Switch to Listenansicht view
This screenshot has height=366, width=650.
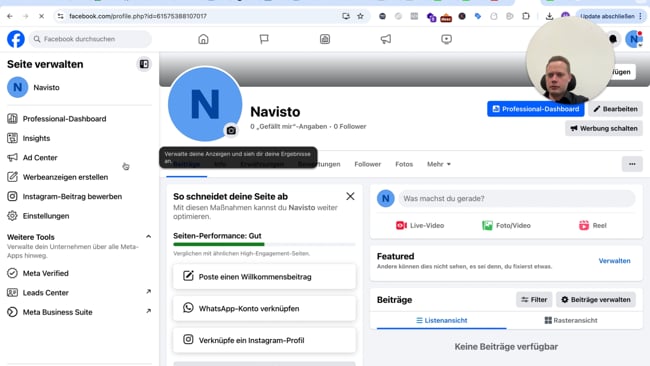[441, 320]
